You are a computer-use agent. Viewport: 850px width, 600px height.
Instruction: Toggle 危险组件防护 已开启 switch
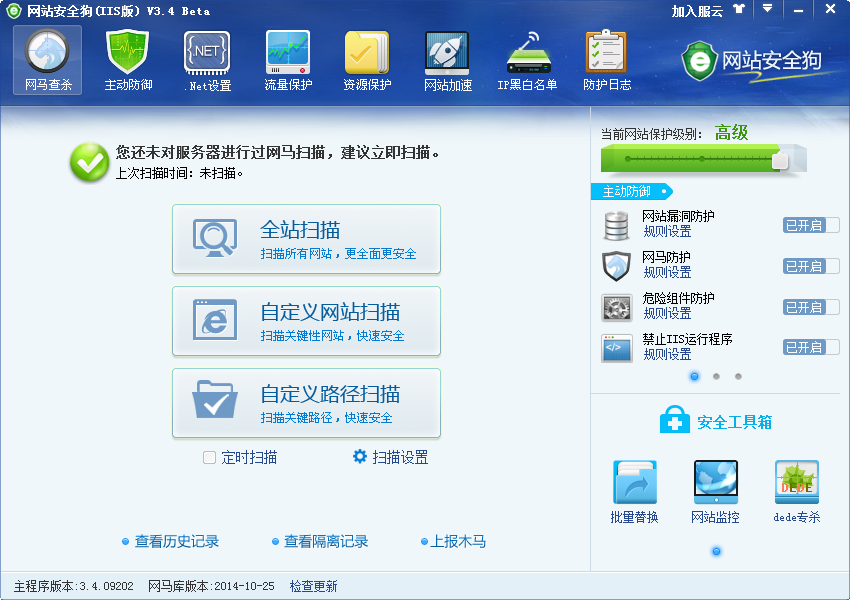(x=811, y=307)
